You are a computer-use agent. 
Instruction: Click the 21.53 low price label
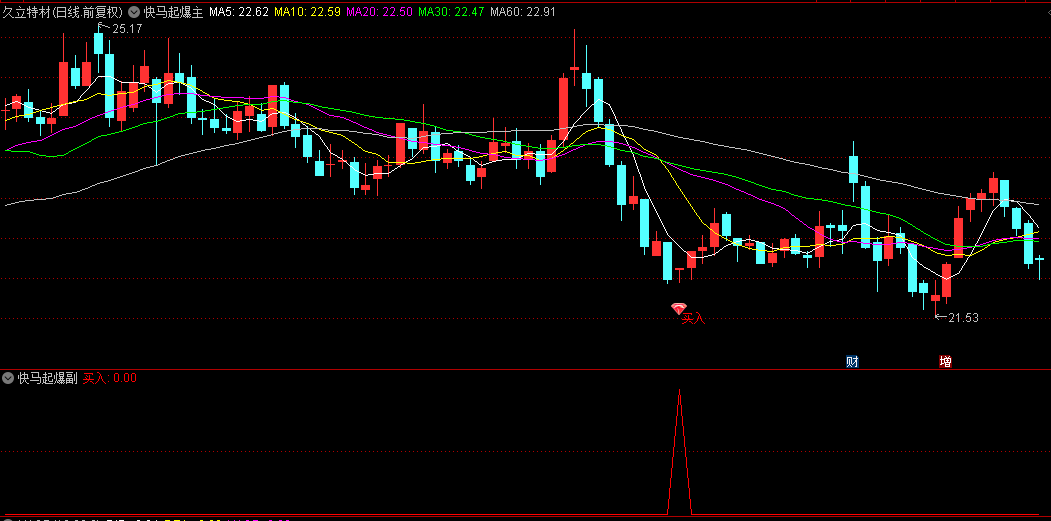[963, 318]
